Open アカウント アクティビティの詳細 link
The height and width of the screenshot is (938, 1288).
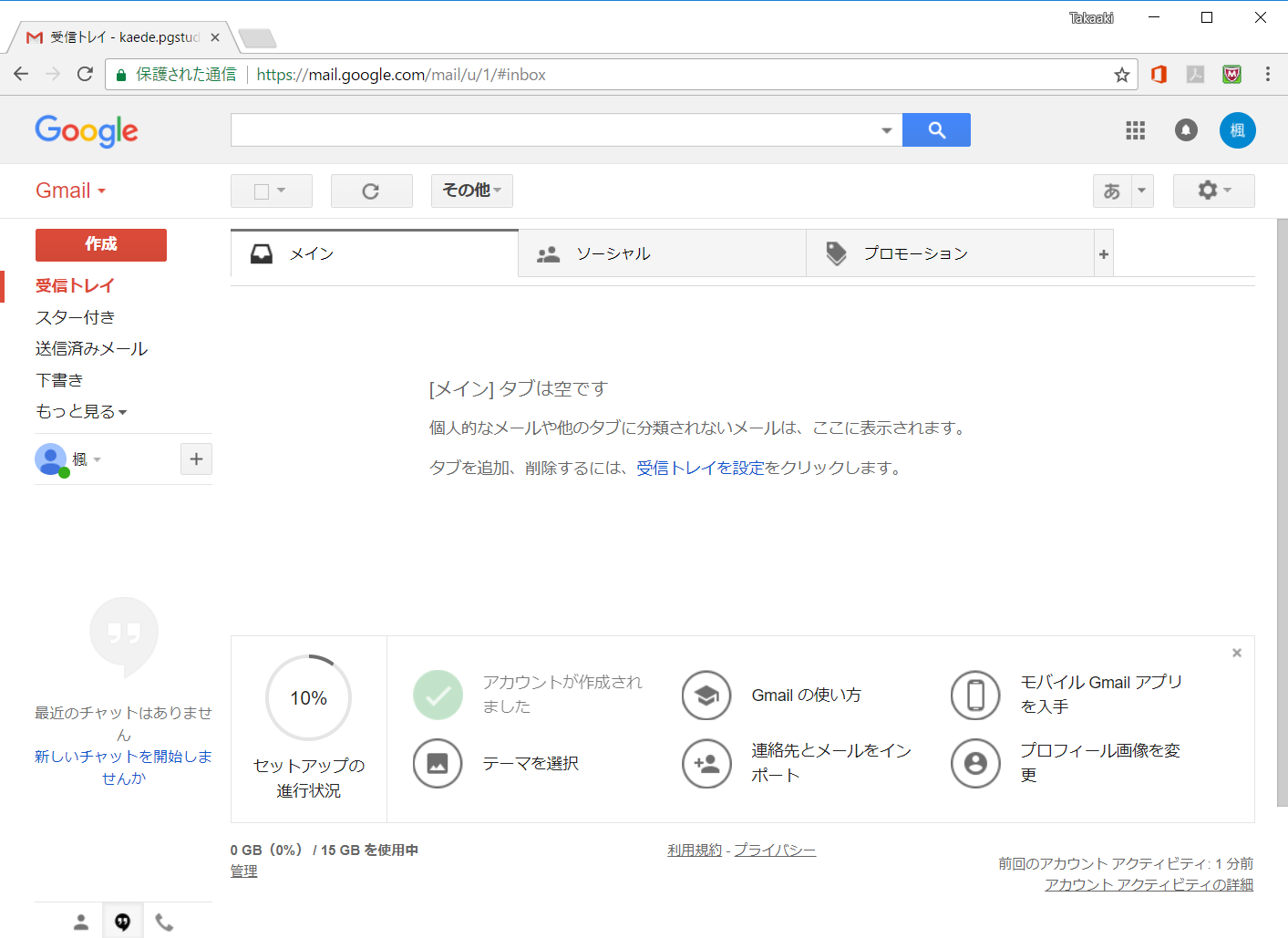pyautogui.click(x=1149, y=885)
